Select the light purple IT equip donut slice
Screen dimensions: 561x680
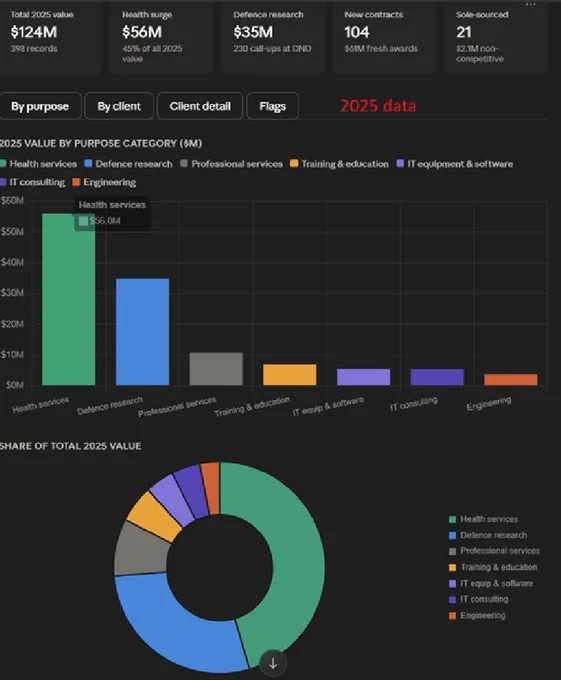[x=172, y=499]
